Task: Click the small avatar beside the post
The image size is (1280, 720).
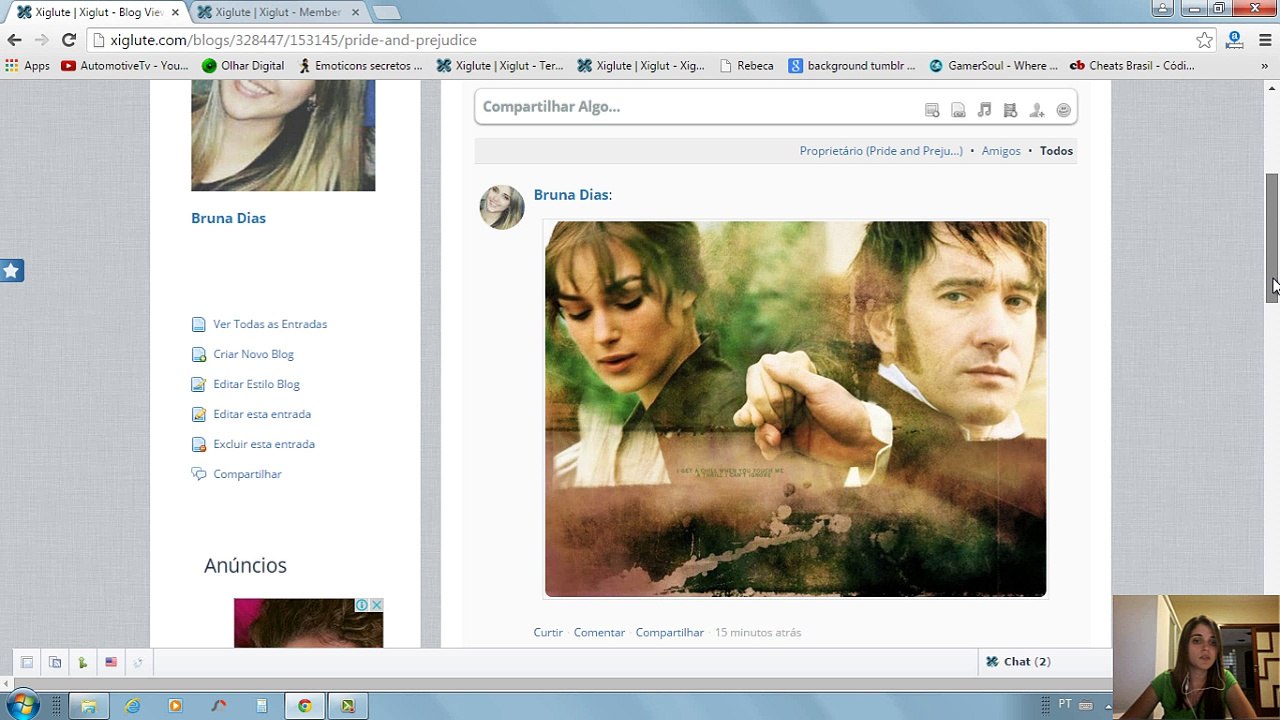Action: point(502,207)
